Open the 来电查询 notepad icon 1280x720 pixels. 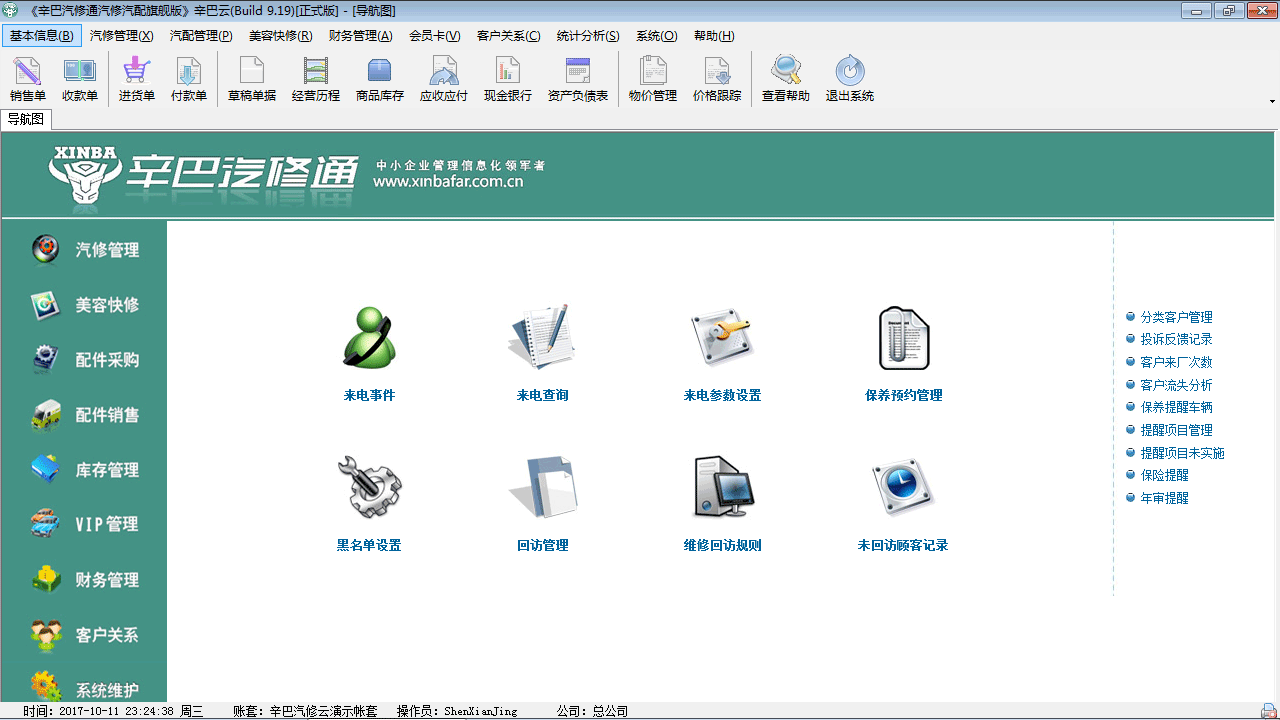(543, 338)
